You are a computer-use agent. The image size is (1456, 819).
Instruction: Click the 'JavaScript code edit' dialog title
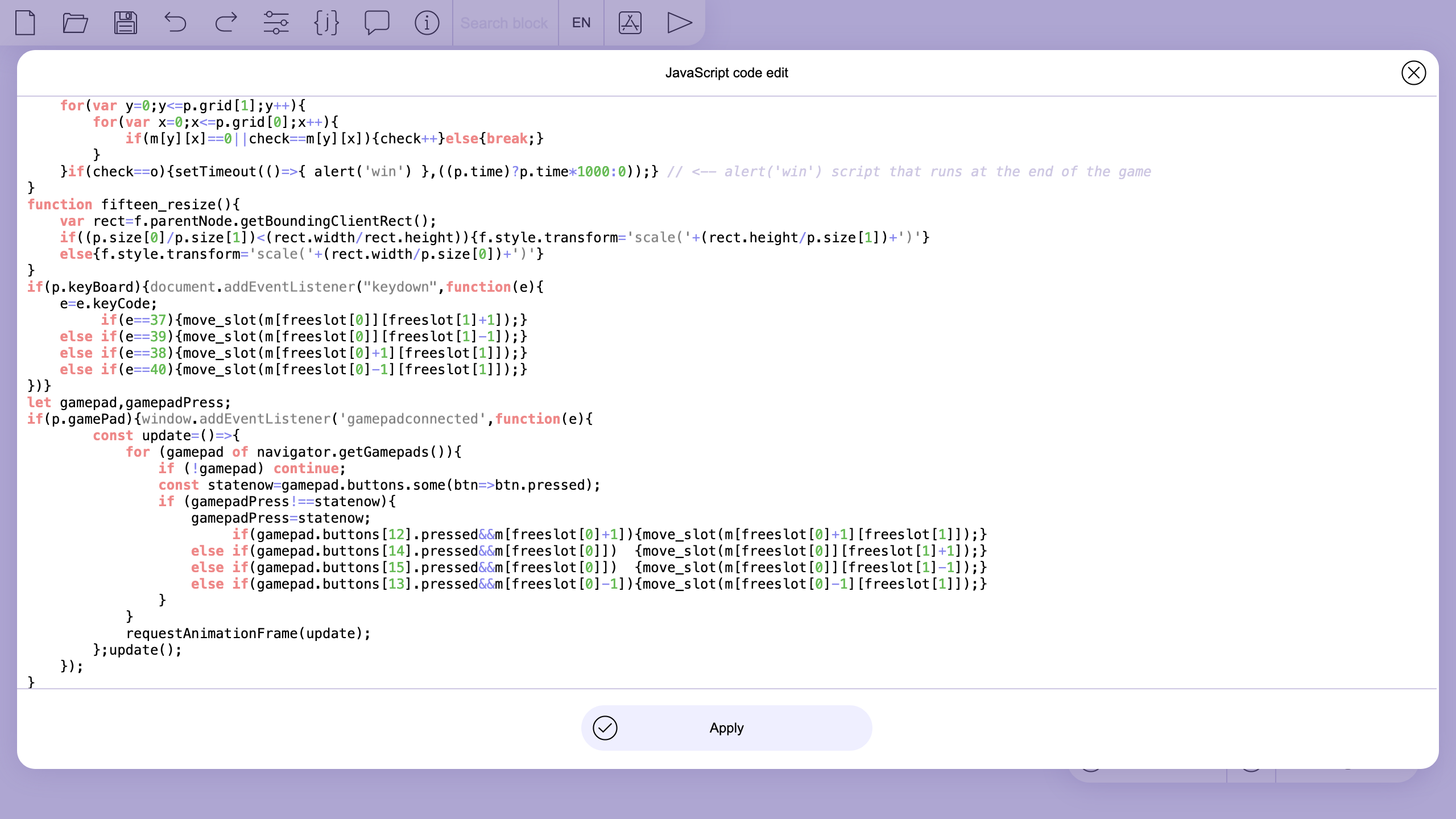click(x=726, y=73)
